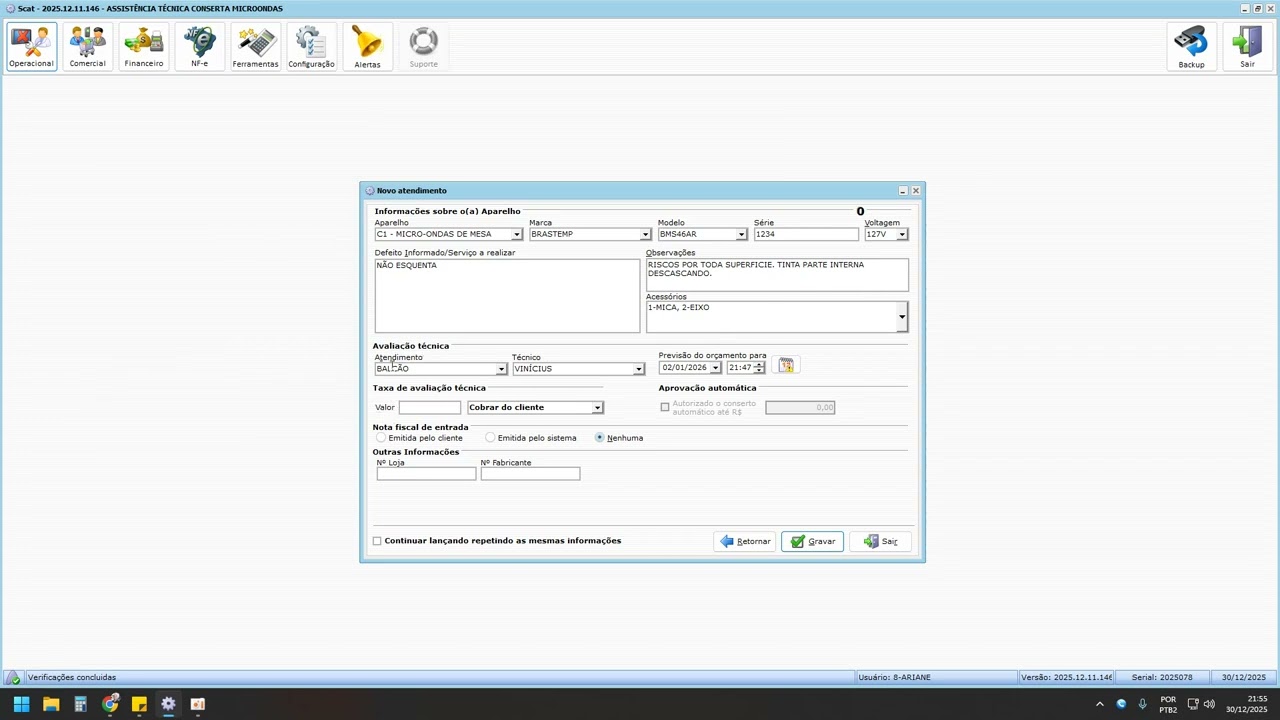Click the automatic approval R$ amount field
Image resolution: width=1280 pixels, height=720 pixels.
click(x=800, y=407)
